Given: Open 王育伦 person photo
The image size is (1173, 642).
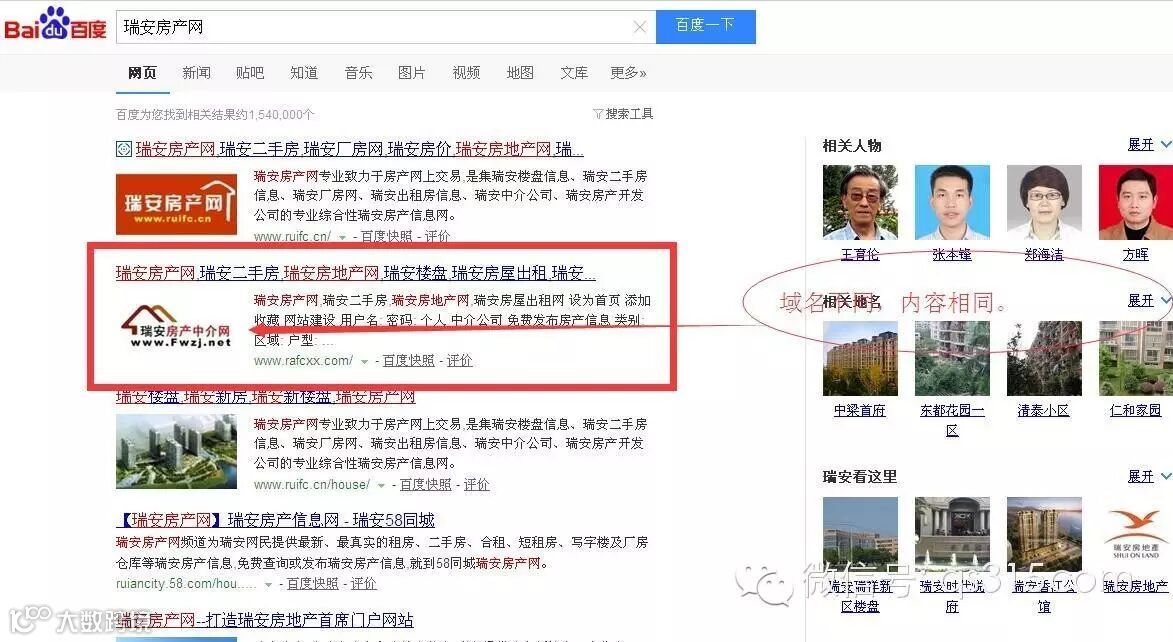Looking at the screenshot, I should (860, 202).
